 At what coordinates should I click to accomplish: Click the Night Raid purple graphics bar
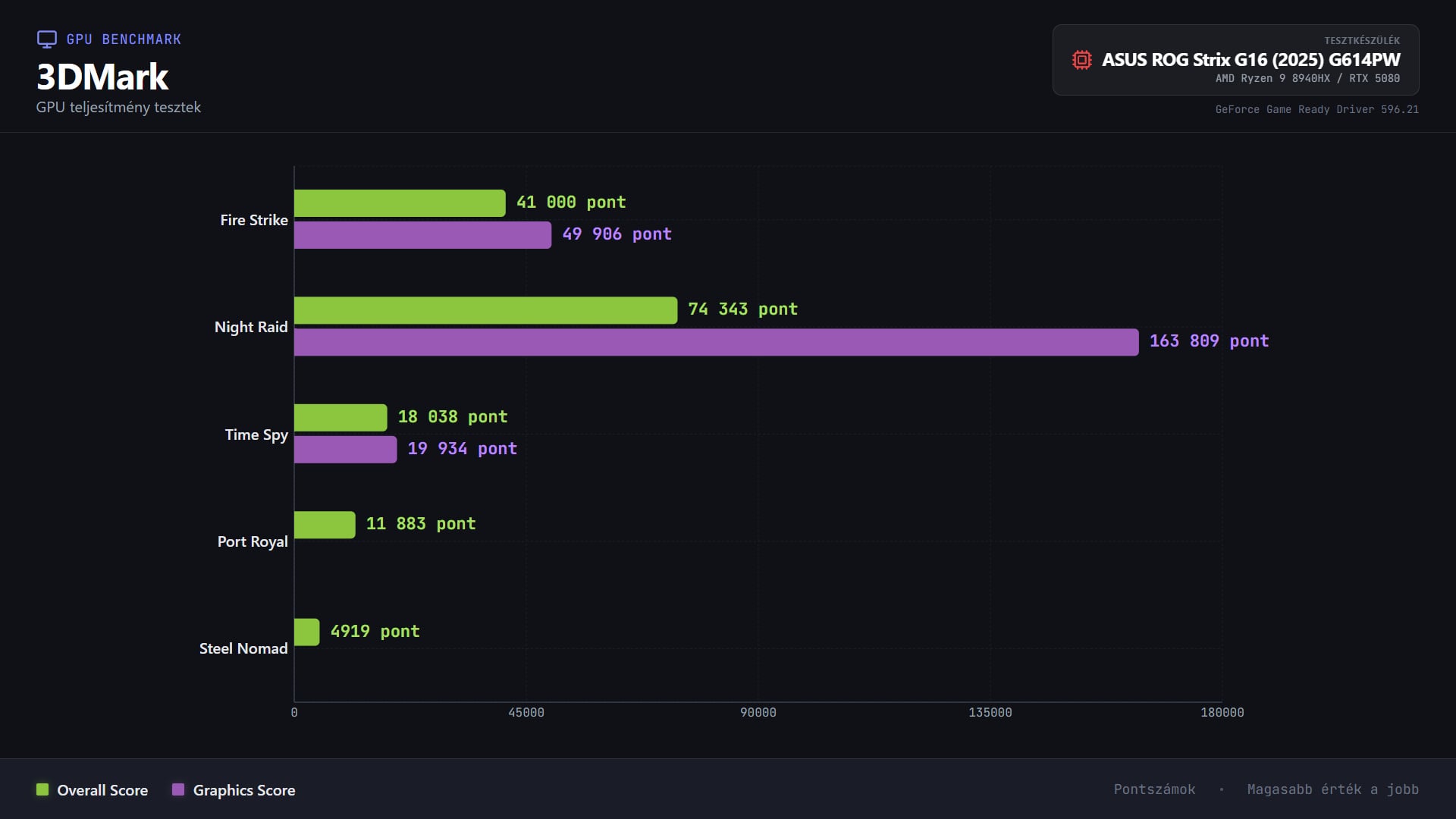[716, 342]
